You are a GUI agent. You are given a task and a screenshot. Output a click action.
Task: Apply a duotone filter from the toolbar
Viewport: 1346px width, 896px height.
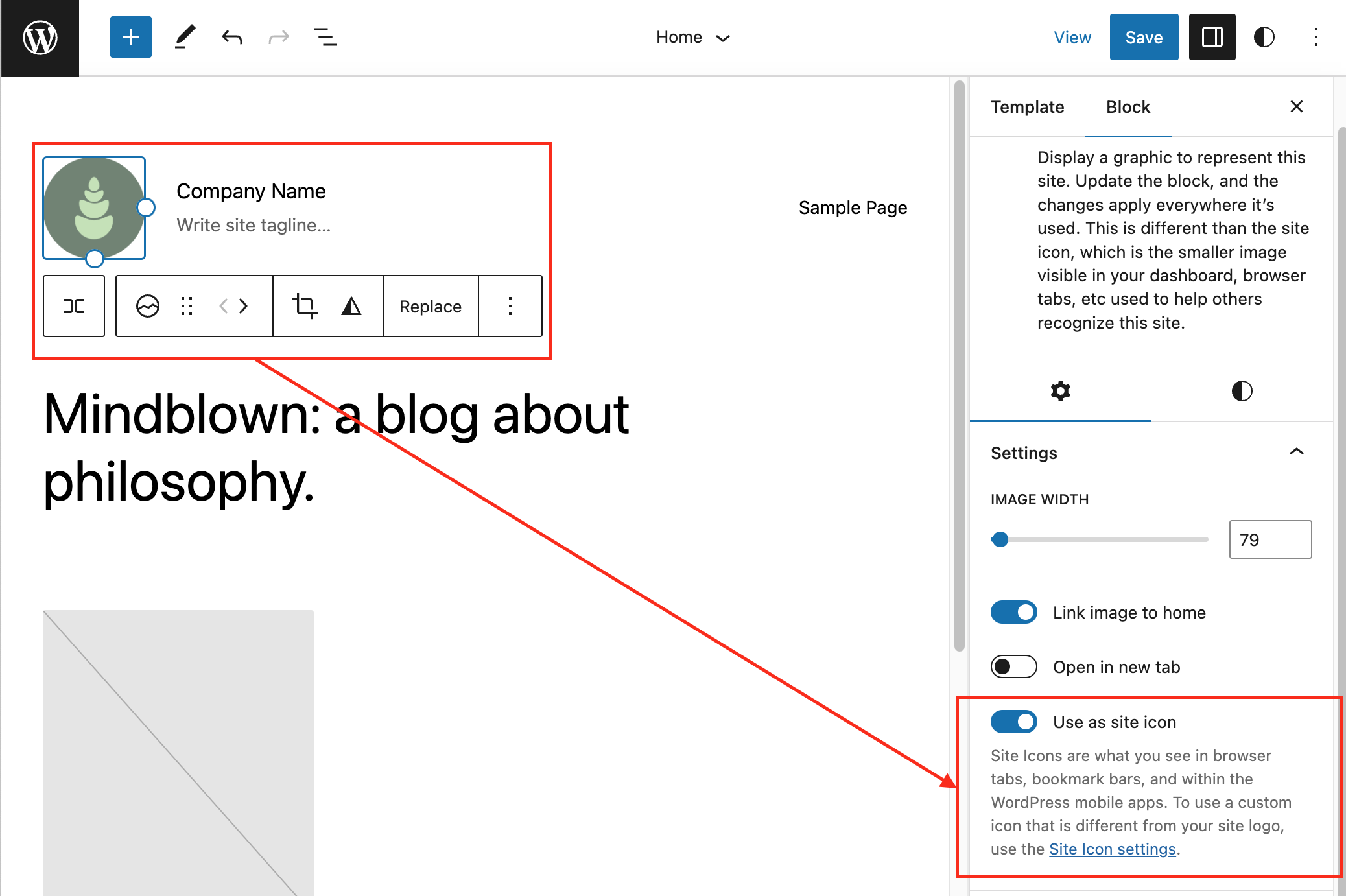(350, 306)
